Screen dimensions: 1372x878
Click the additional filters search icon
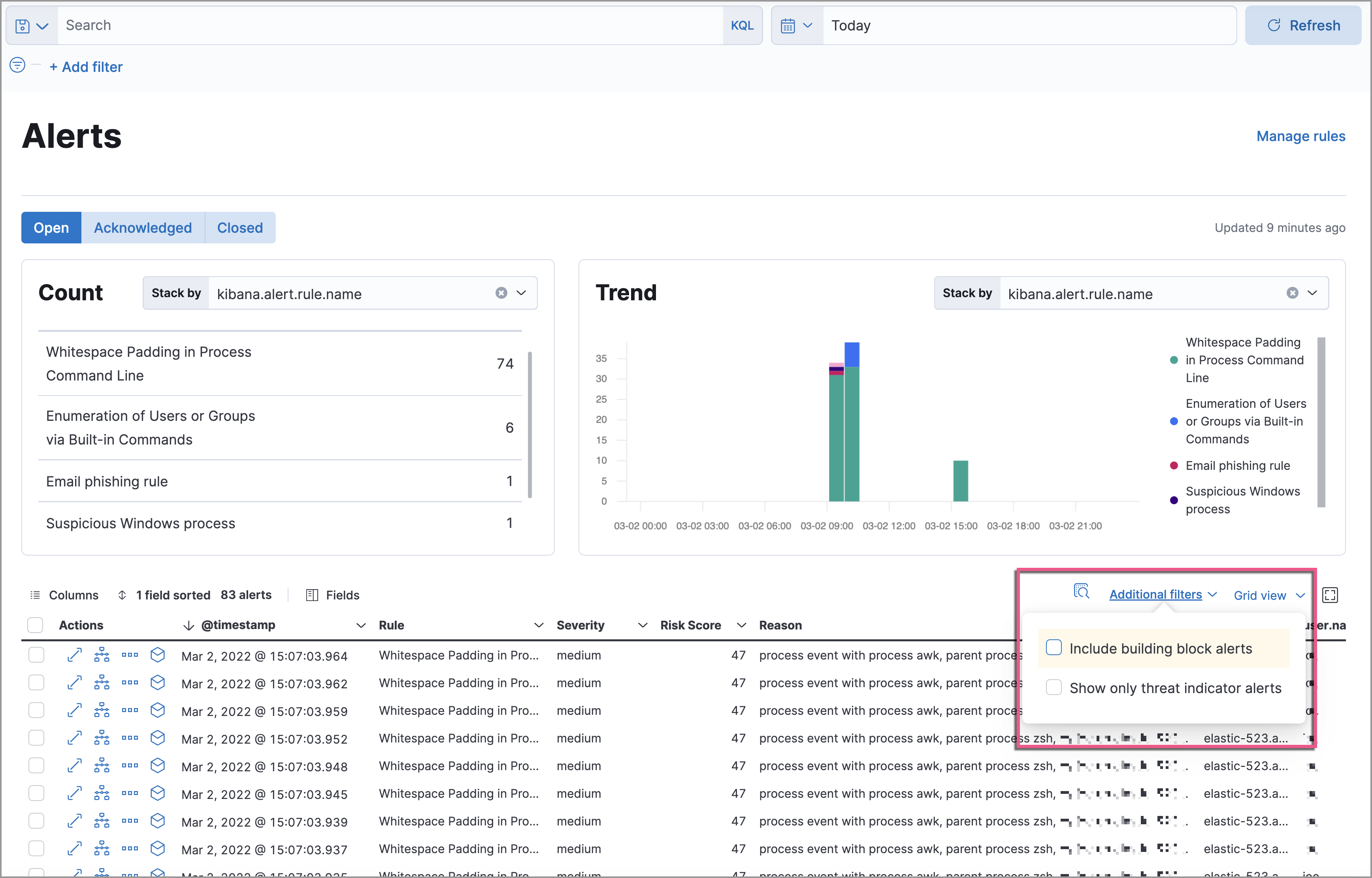click(1079, 594)
